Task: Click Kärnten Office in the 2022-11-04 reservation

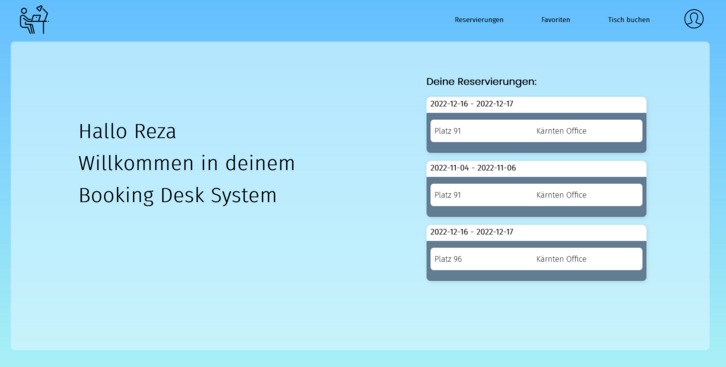Action: click(x=561, y=195)
